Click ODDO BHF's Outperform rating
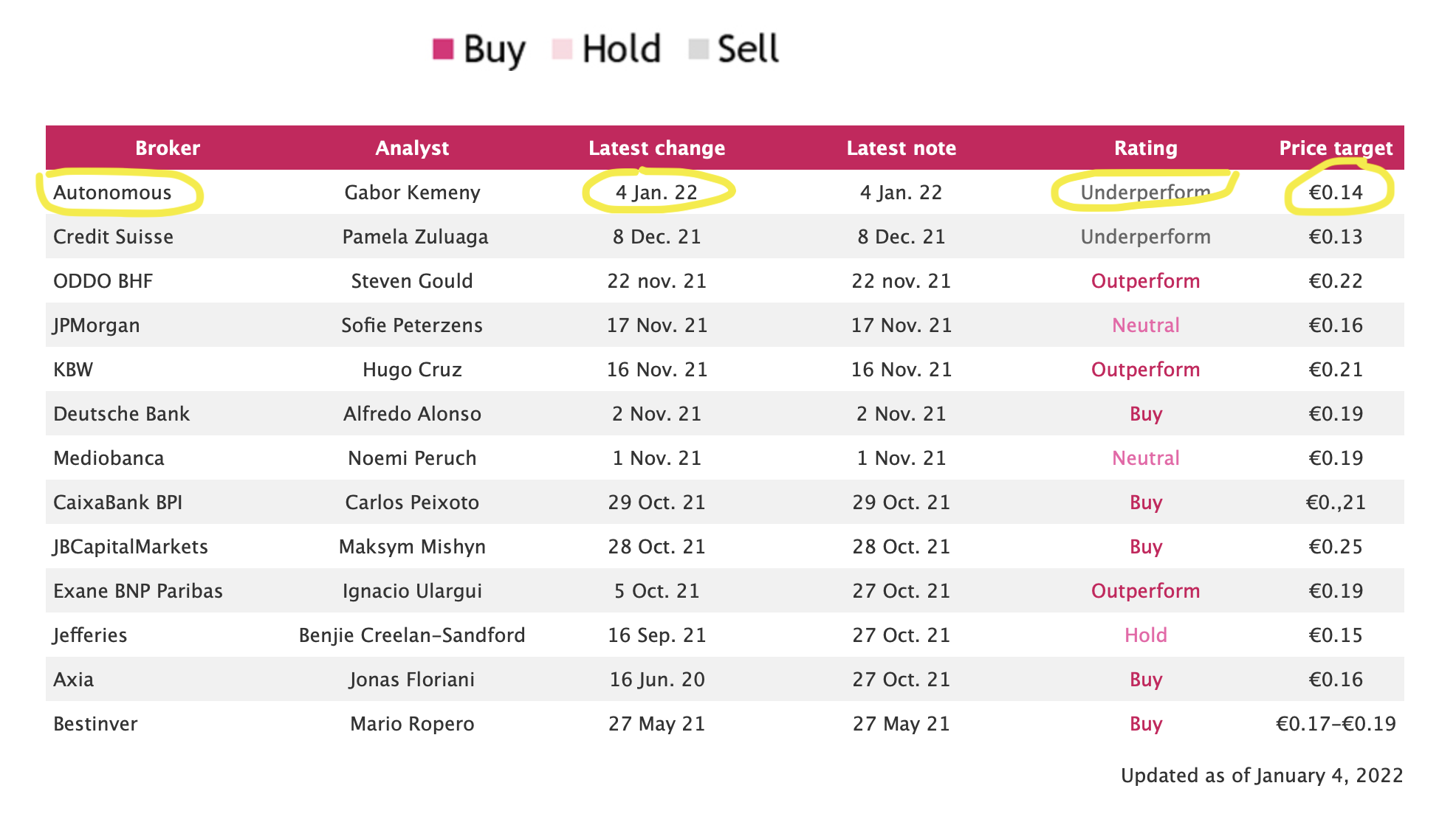The image size is (1456, 825). (x=1145, y=281)
